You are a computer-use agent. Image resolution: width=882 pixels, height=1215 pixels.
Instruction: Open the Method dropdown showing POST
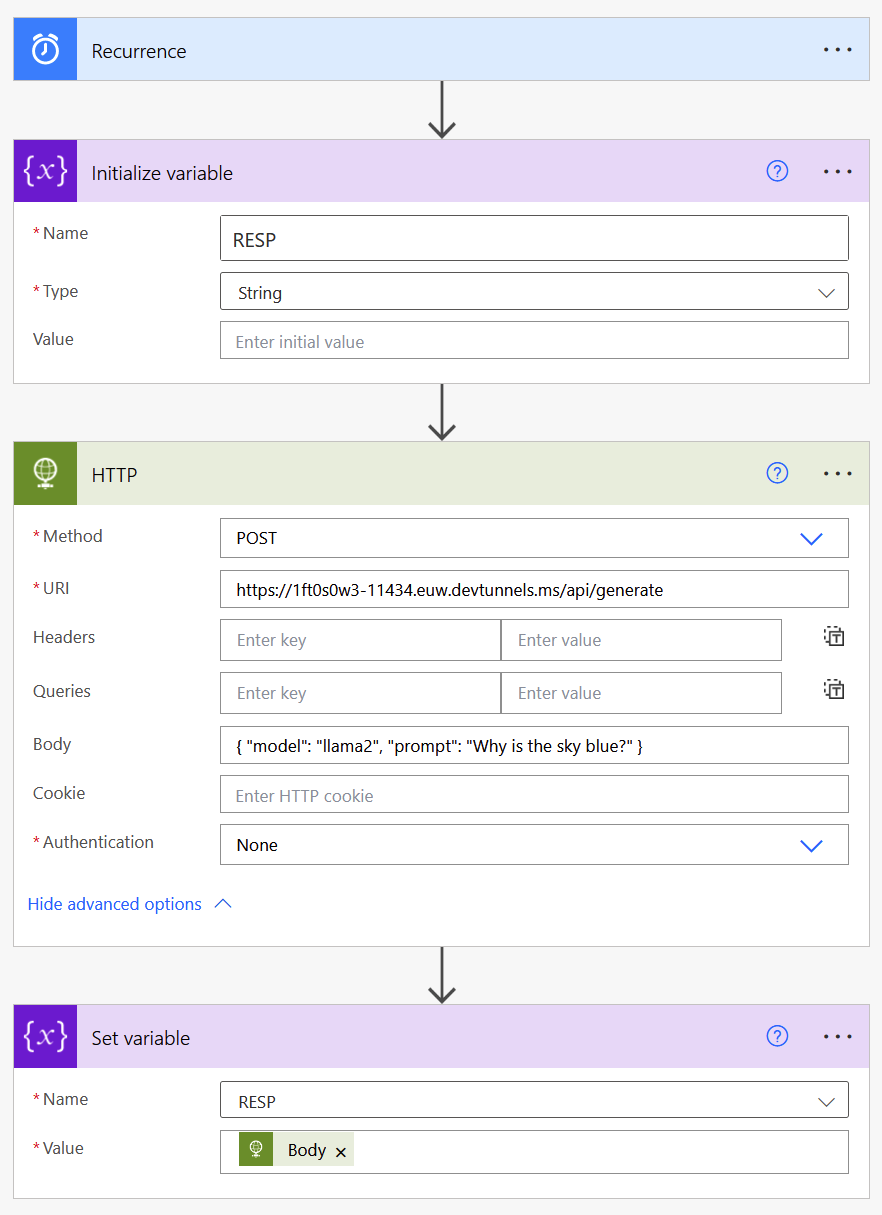tap(811, 538)
